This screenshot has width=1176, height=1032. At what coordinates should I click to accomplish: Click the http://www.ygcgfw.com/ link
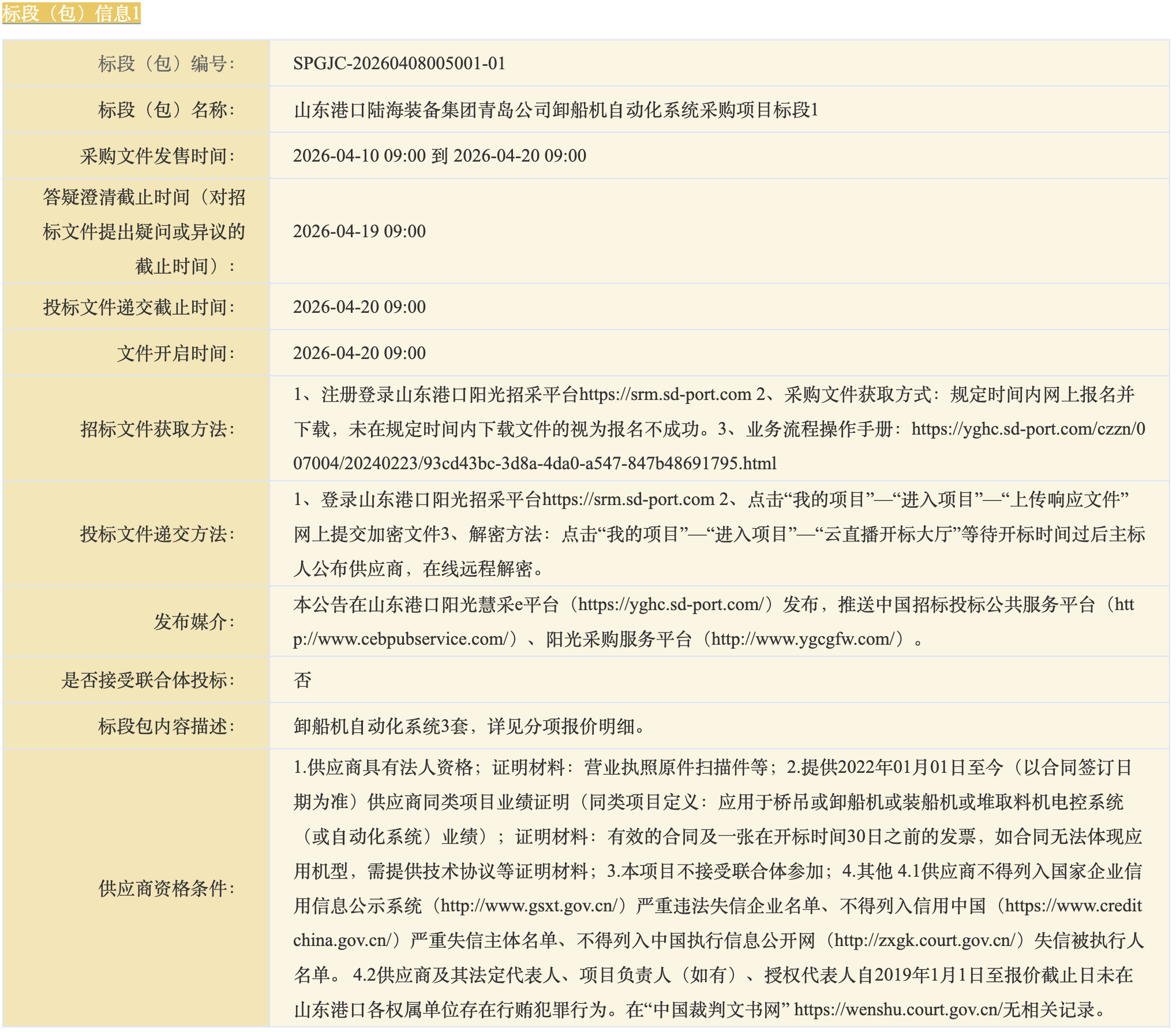click(x=803, y=639)
